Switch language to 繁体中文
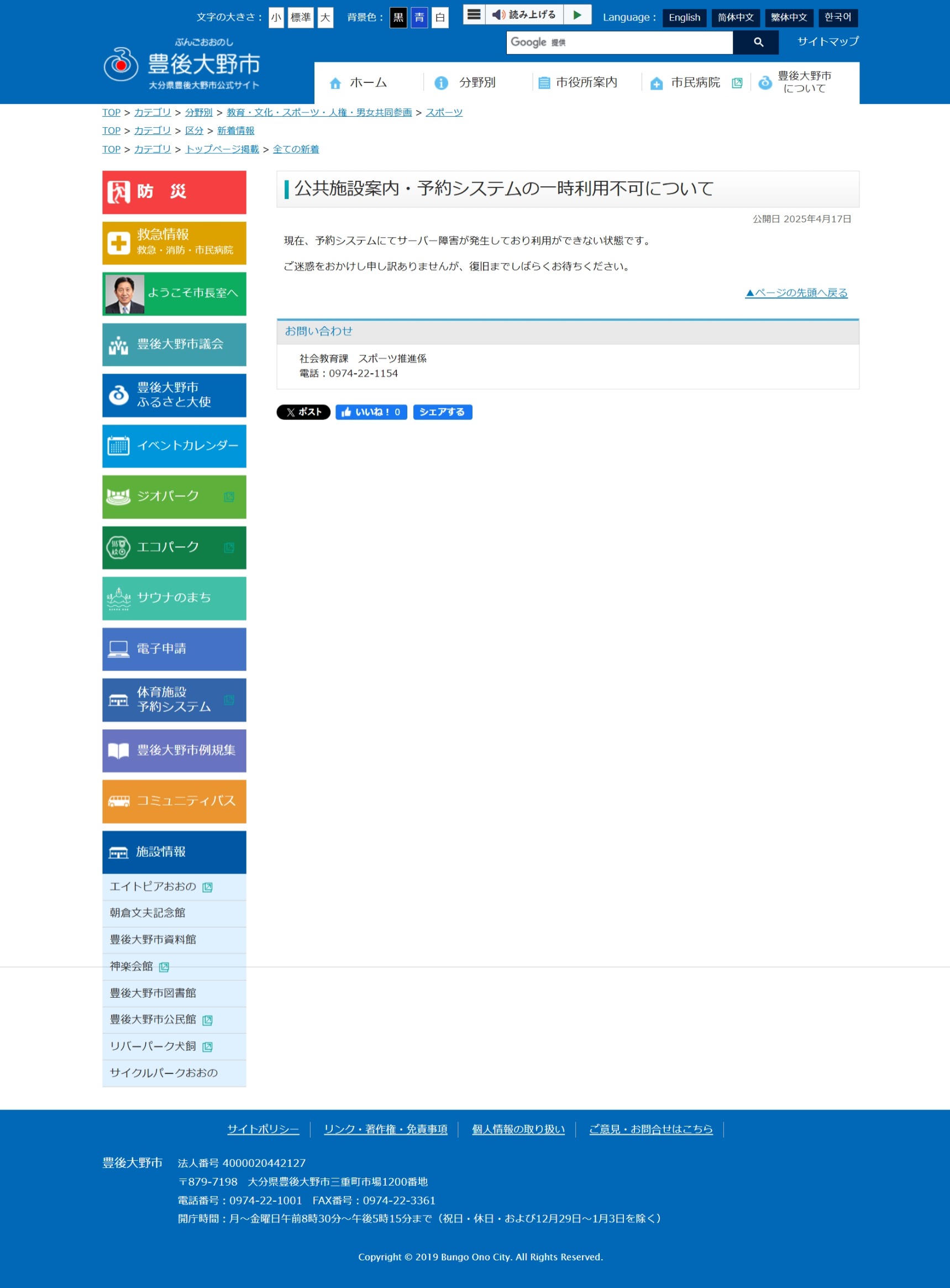The width and height of the screenshot is (950, 1288). coord(790,18)
